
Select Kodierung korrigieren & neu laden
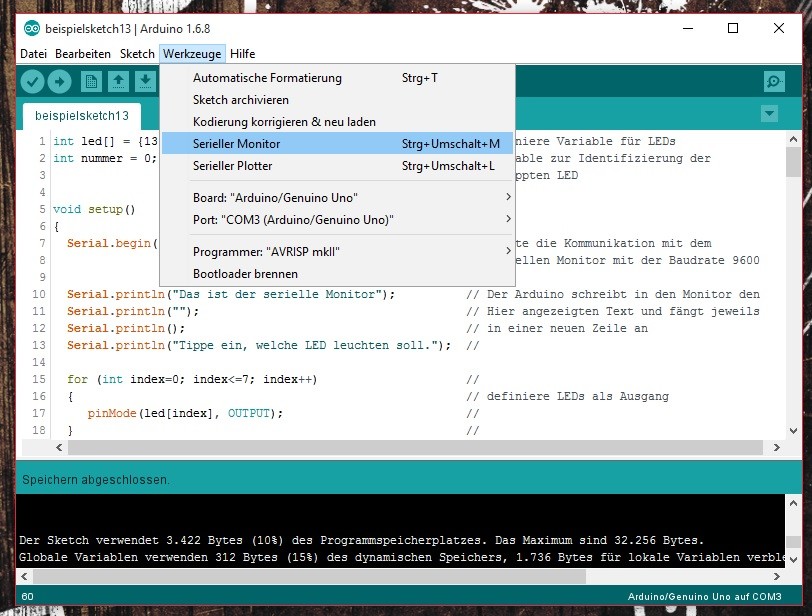pyautogui.click(x=337, y=122)
